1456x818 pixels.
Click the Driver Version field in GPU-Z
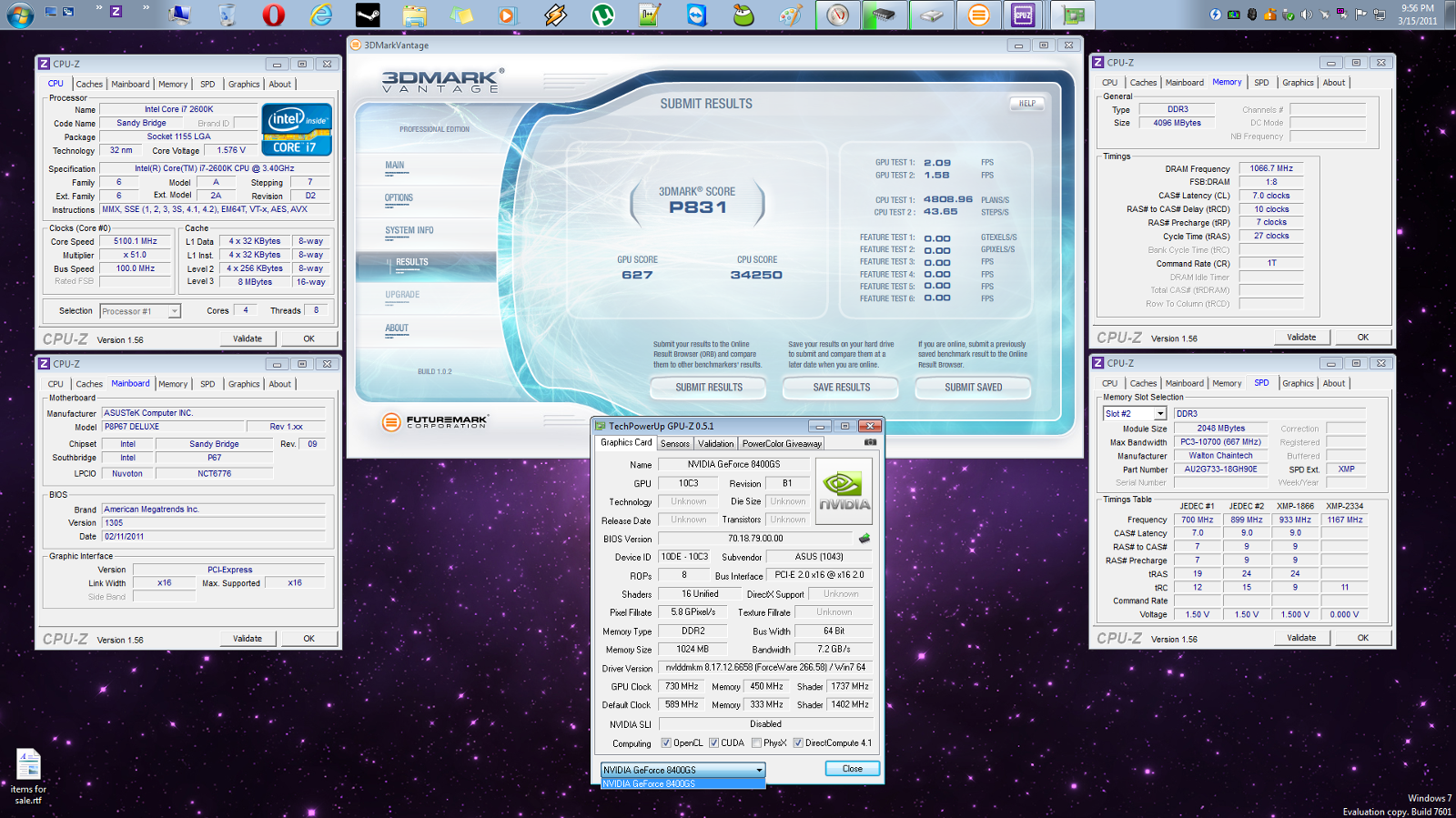pos(765,668)
